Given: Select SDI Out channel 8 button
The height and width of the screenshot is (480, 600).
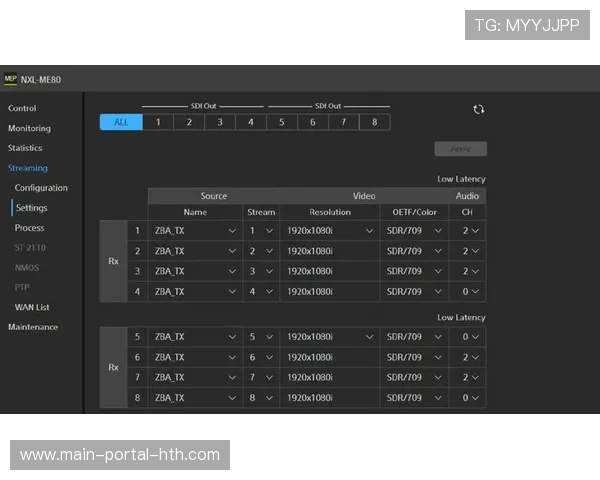Looking at the screenshot, I should point(375,122).
